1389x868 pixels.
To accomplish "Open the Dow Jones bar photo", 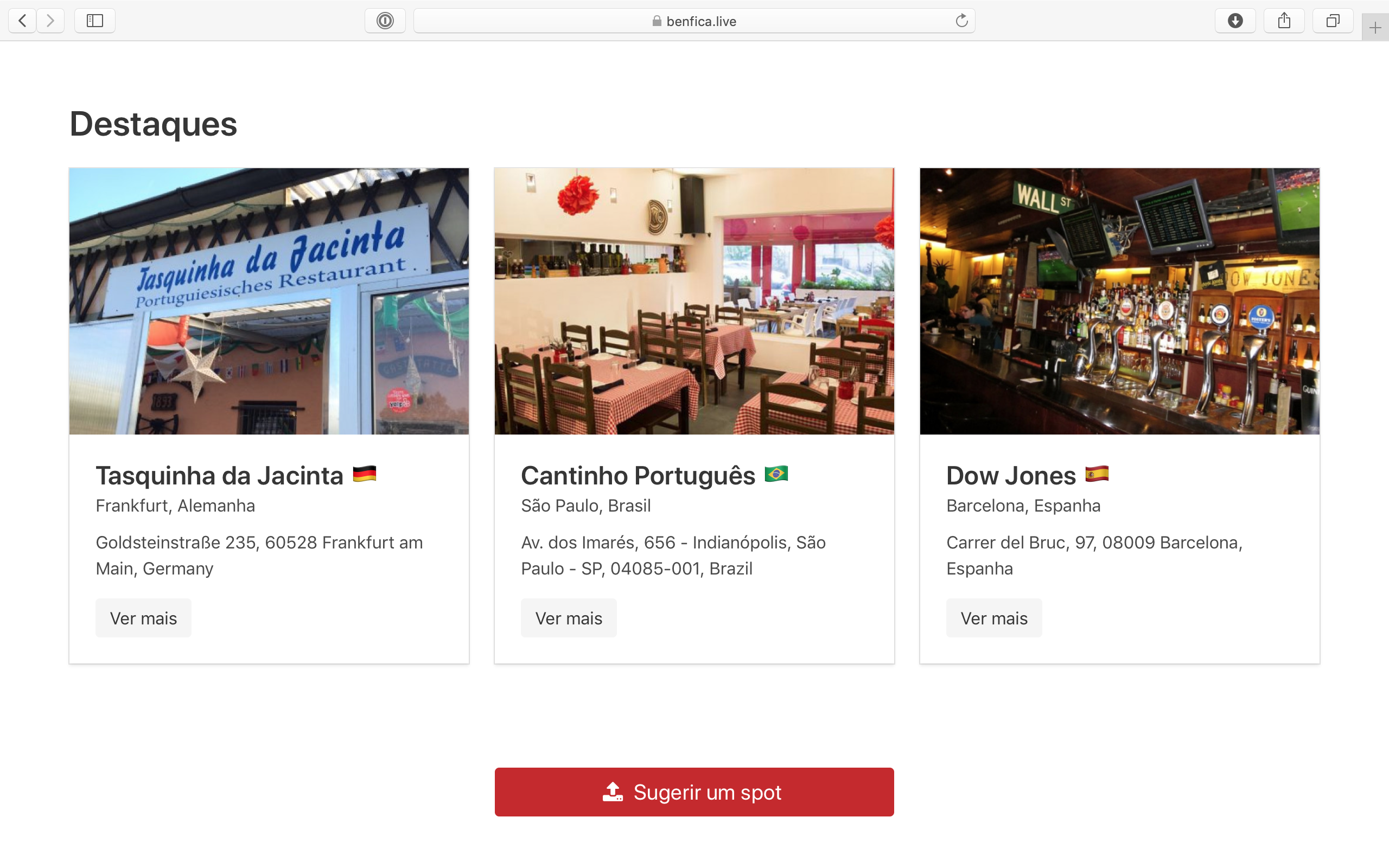I will (1120, 302).
